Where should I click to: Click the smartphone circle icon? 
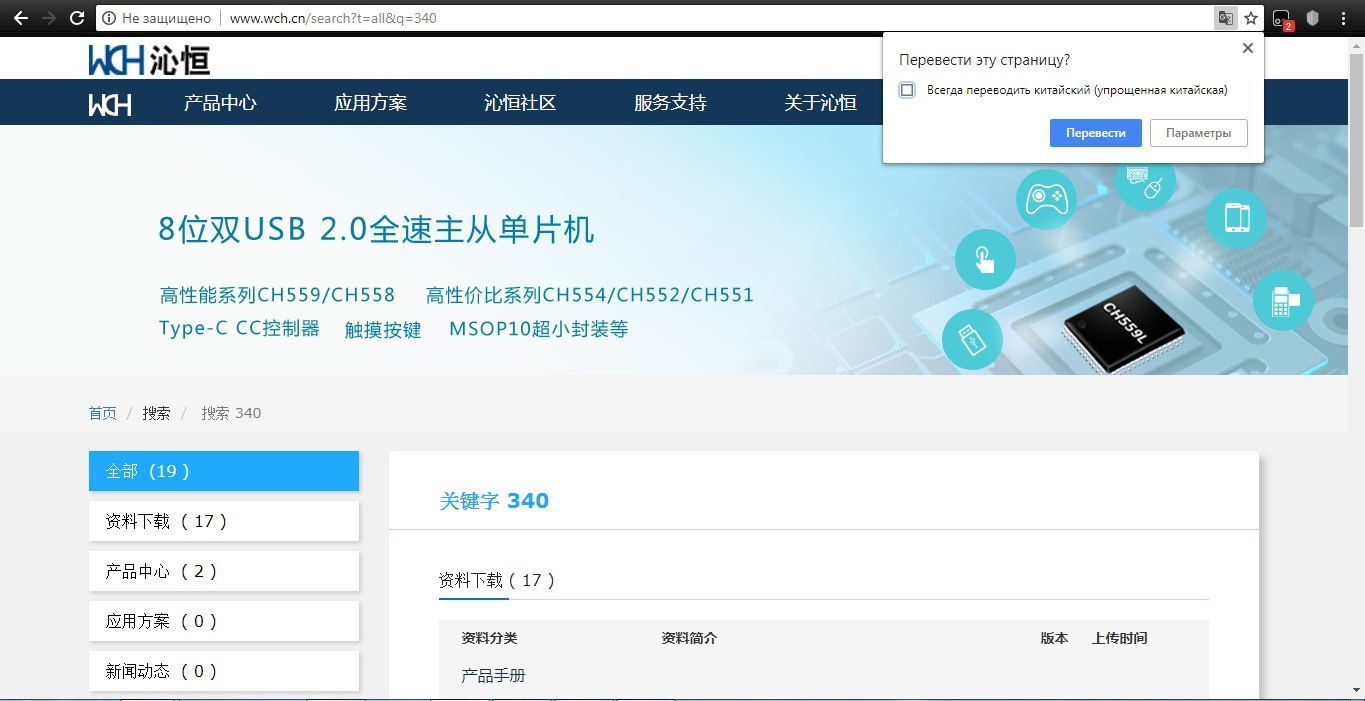pyautogui.click(x=1237, y=217)
